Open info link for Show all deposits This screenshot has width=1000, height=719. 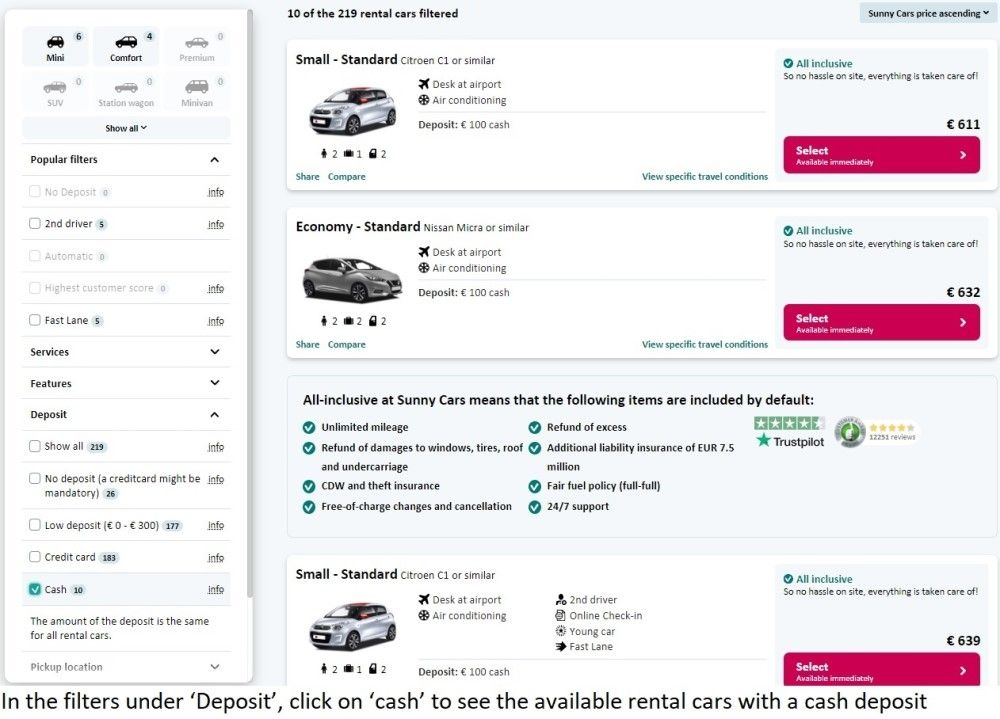coord(216,447)
